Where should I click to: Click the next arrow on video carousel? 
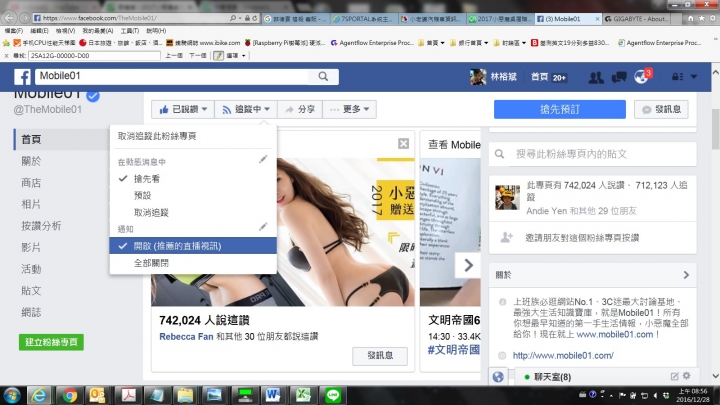click(468, 265)
